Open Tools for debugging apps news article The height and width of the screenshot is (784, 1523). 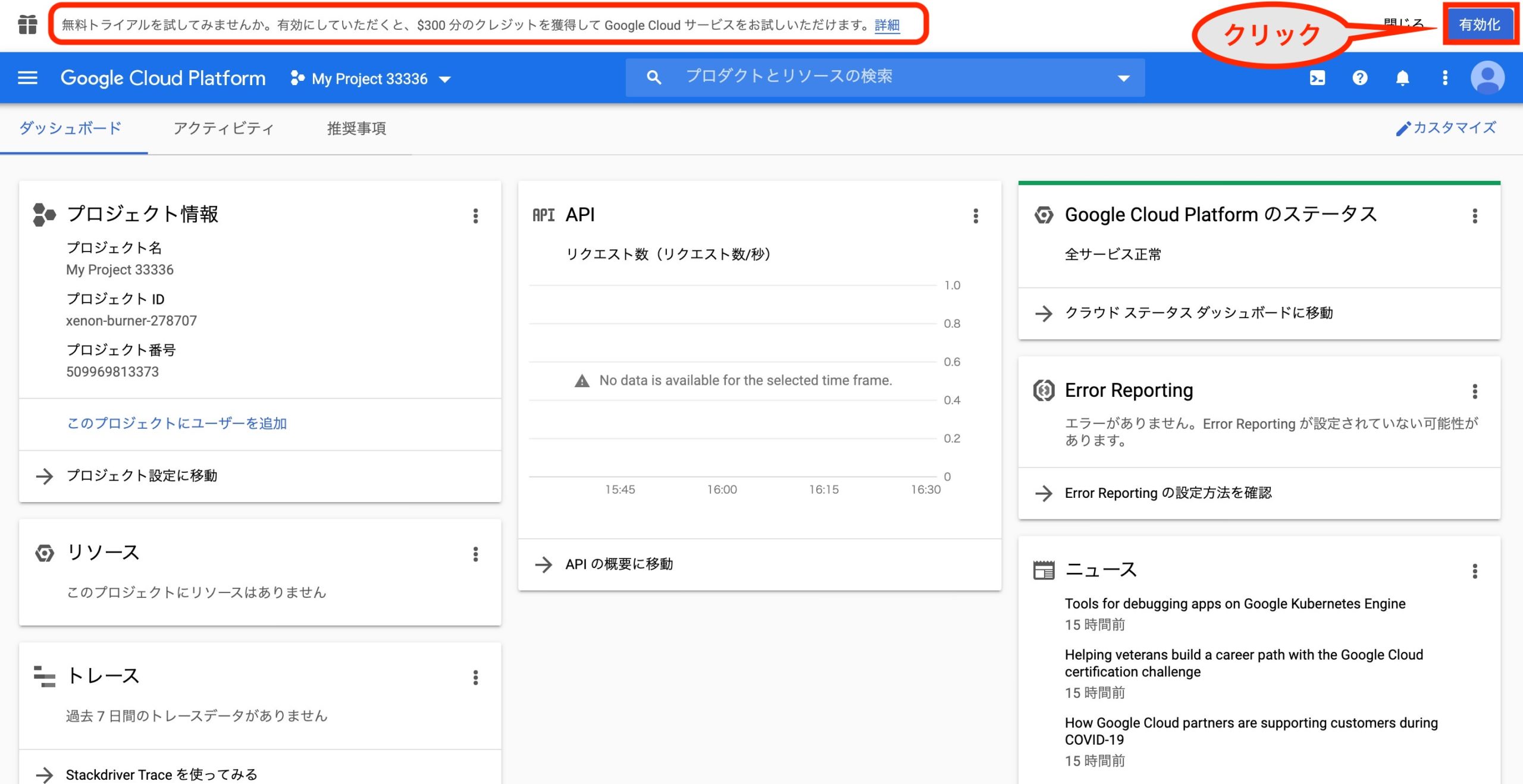(x=1235, y=604)
